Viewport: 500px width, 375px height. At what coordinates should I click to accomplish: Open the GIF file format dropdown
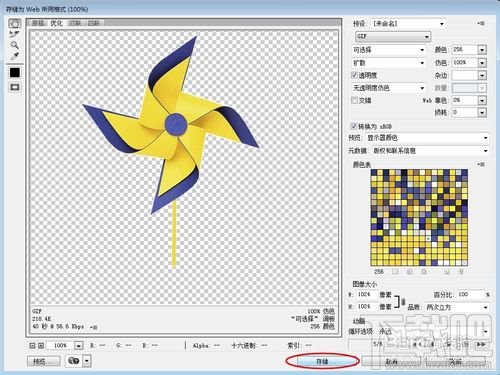(393, 36)
